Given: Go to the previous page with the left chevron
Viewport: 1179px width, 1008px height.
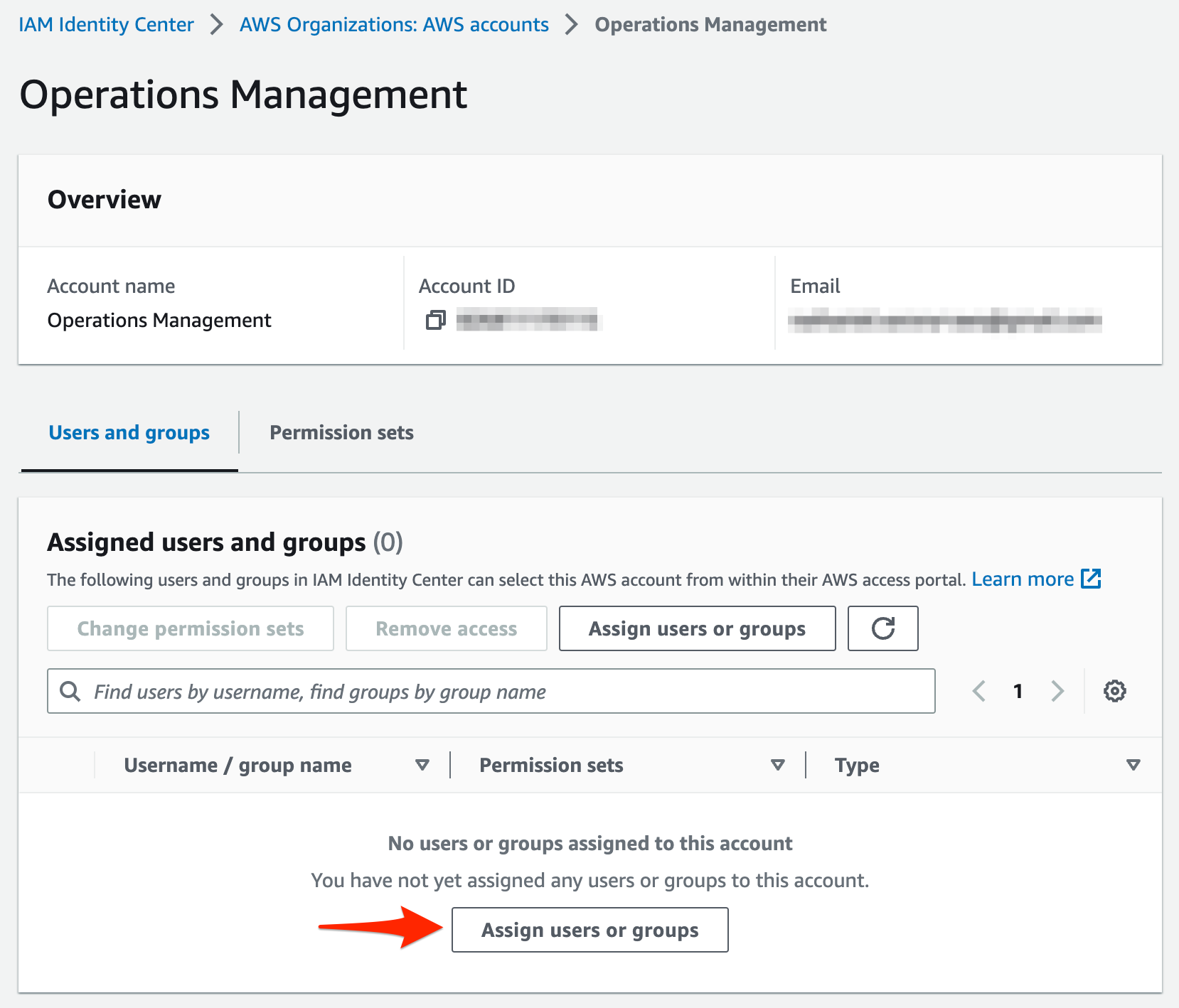Looking at the screenshot, I should click(x=979, y=691).
